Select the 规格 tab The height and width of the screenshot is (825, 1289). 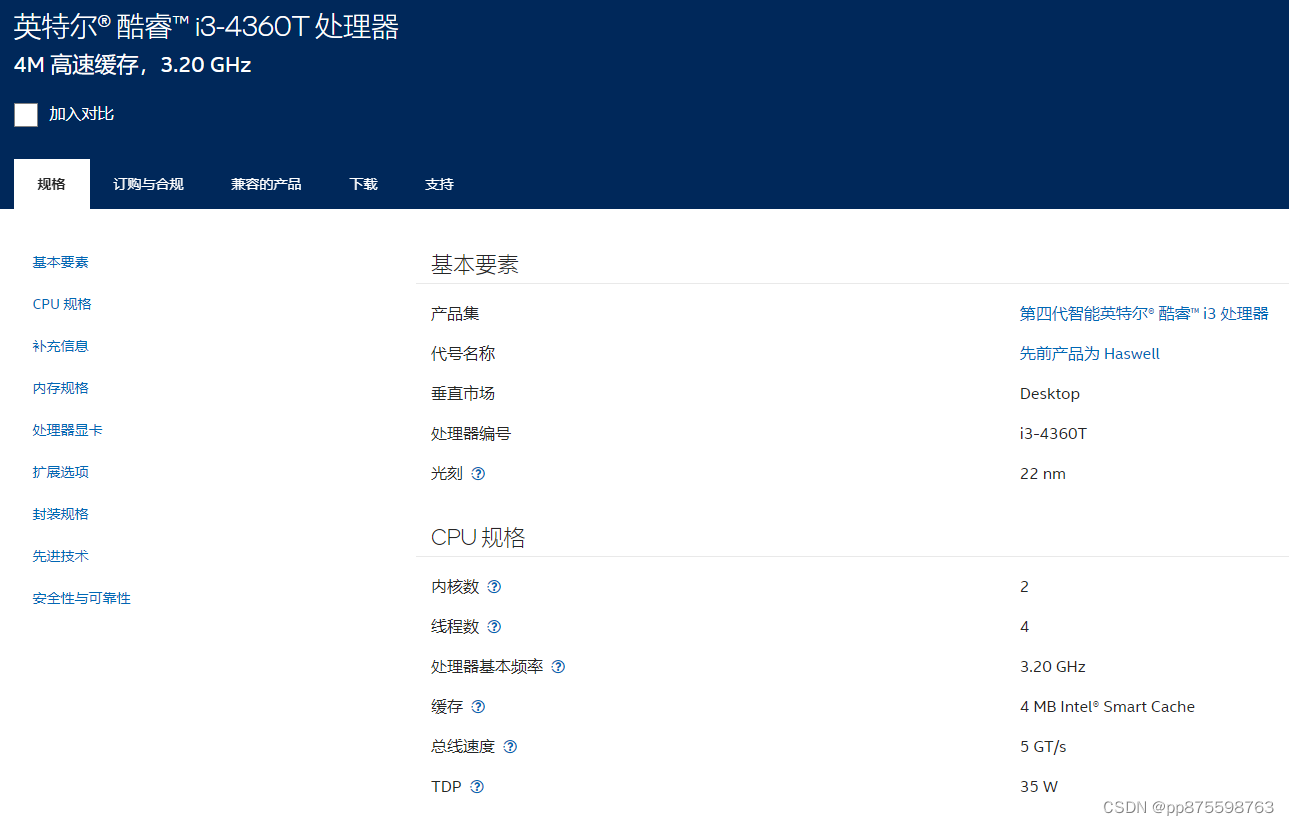[x=52, y=184]
